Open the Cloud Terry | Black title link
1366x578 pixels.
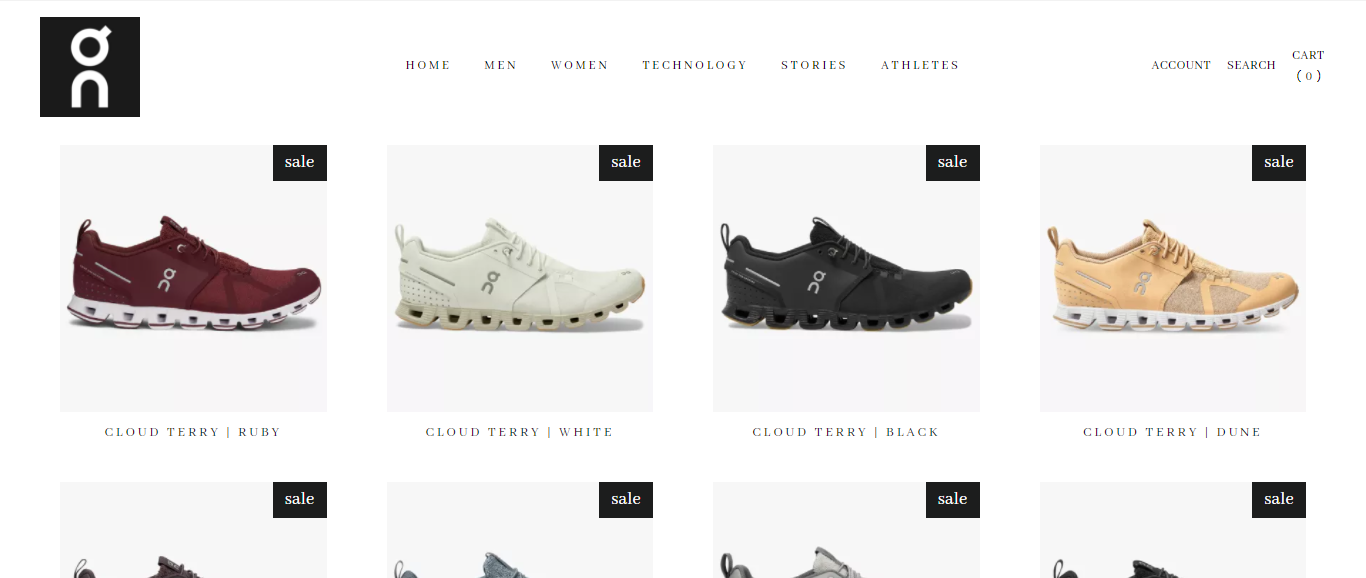pos(846,432)
